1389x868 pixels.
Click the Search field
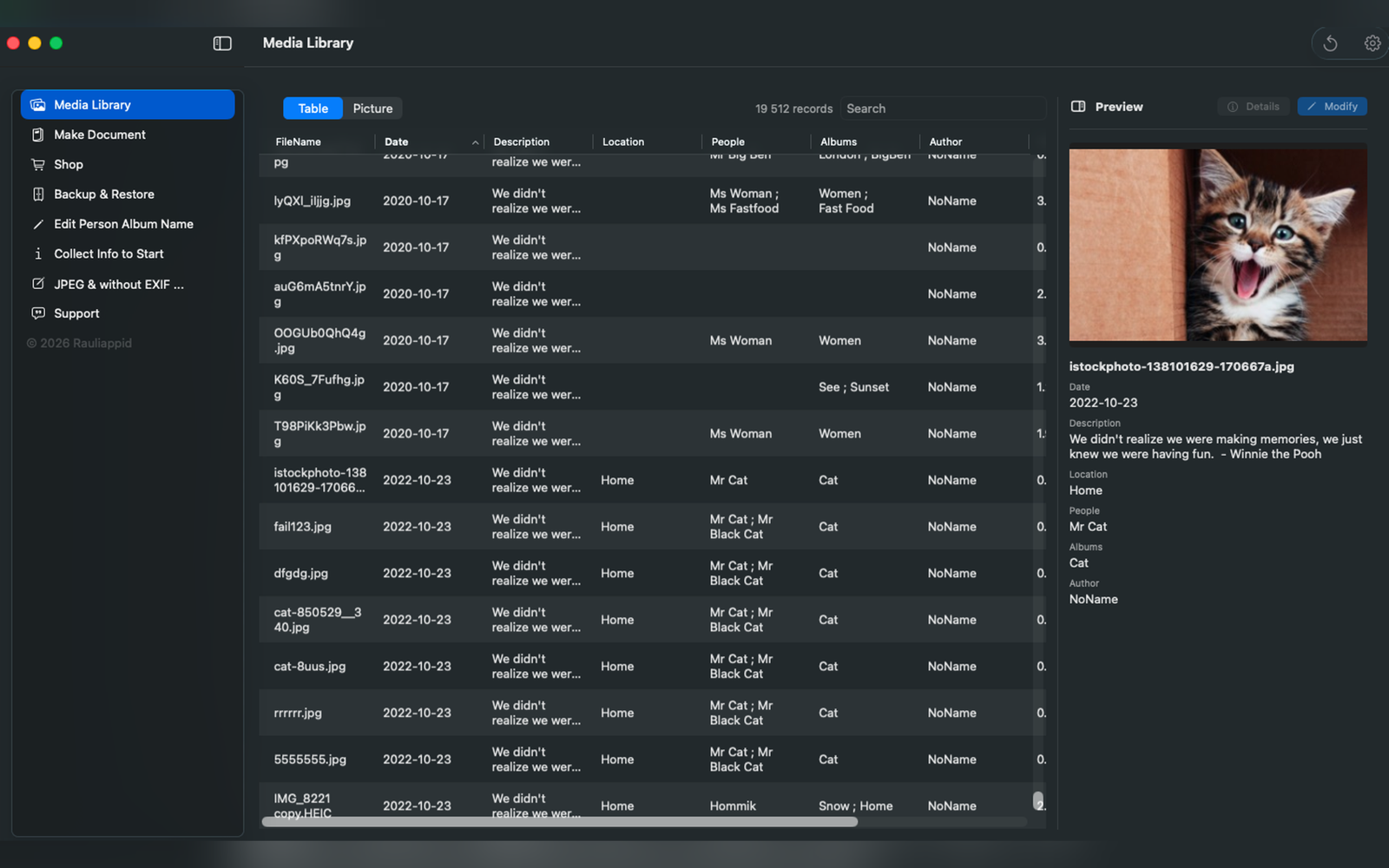pyautogui.click(x=944, y=108)
